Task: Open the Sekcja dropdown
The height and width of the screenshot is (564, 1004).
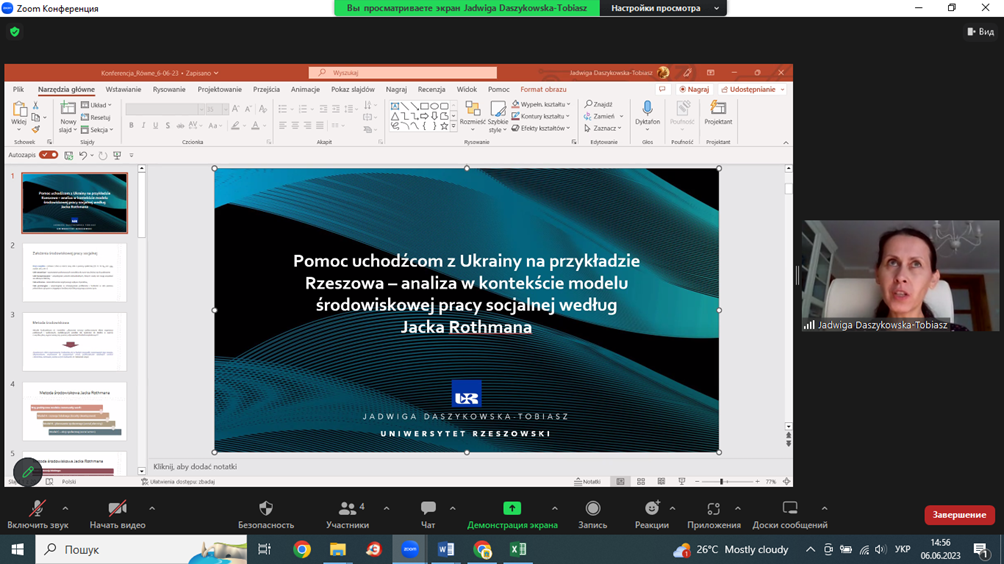Action: point(97,129)
